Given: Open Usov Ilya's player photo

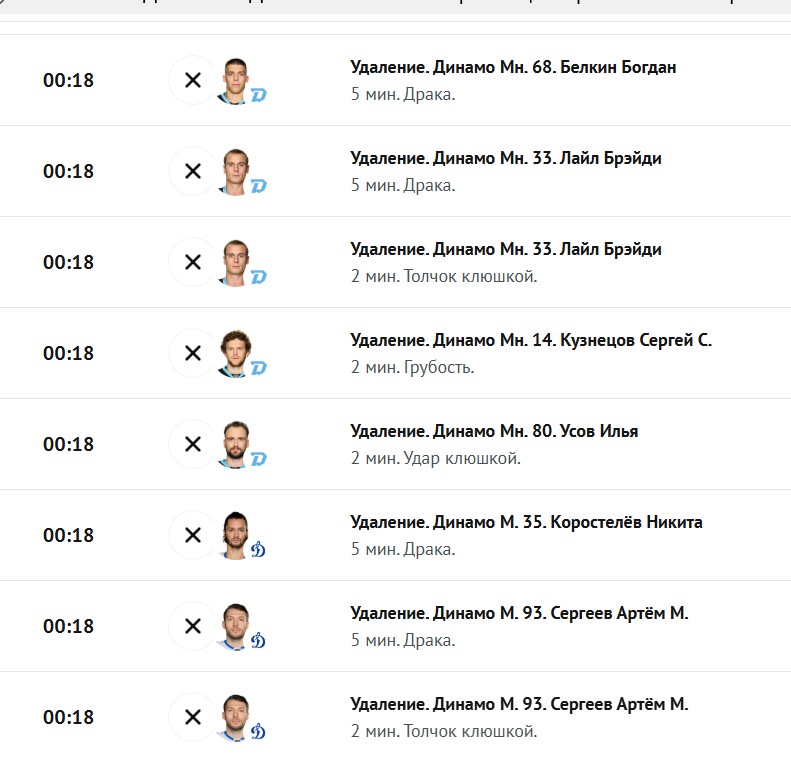Looking at the screenshot, I should [235, 445].
